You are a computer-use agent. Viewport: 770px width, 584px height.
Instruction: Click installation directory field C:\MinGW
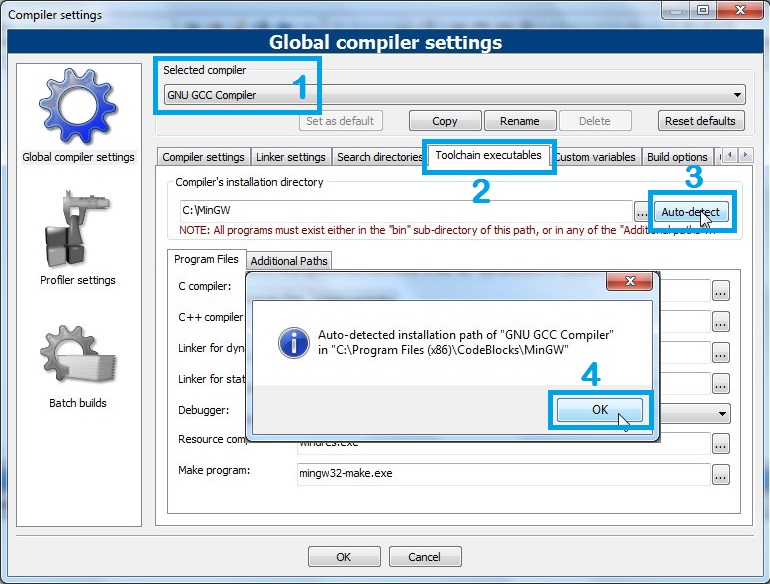point(406,211)
